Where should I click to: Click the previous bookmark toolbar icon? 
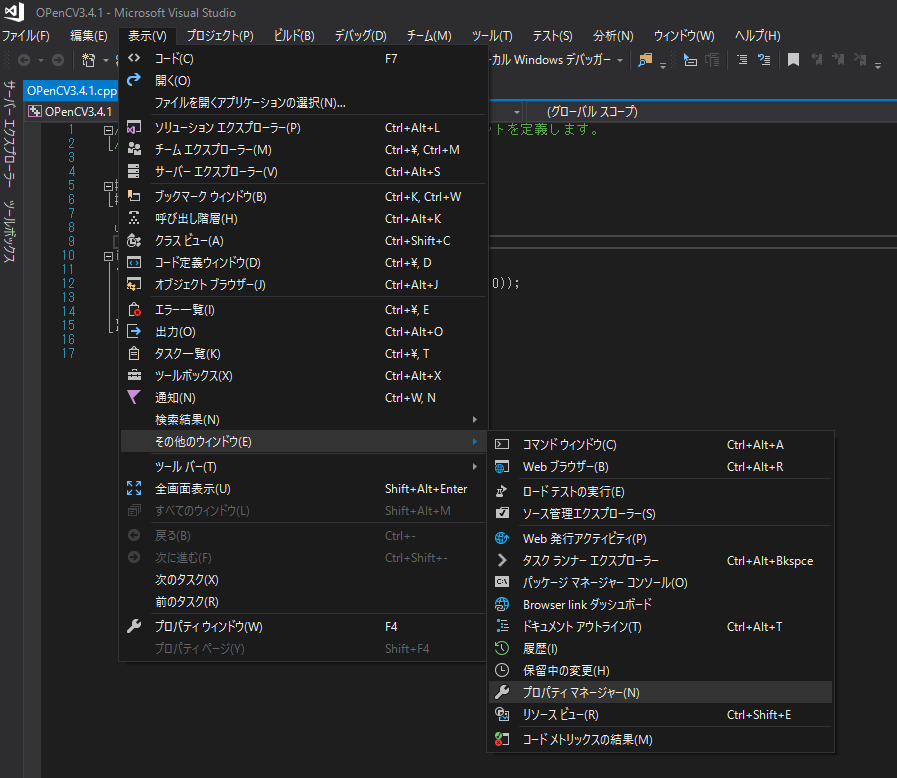tap(817, 62)
